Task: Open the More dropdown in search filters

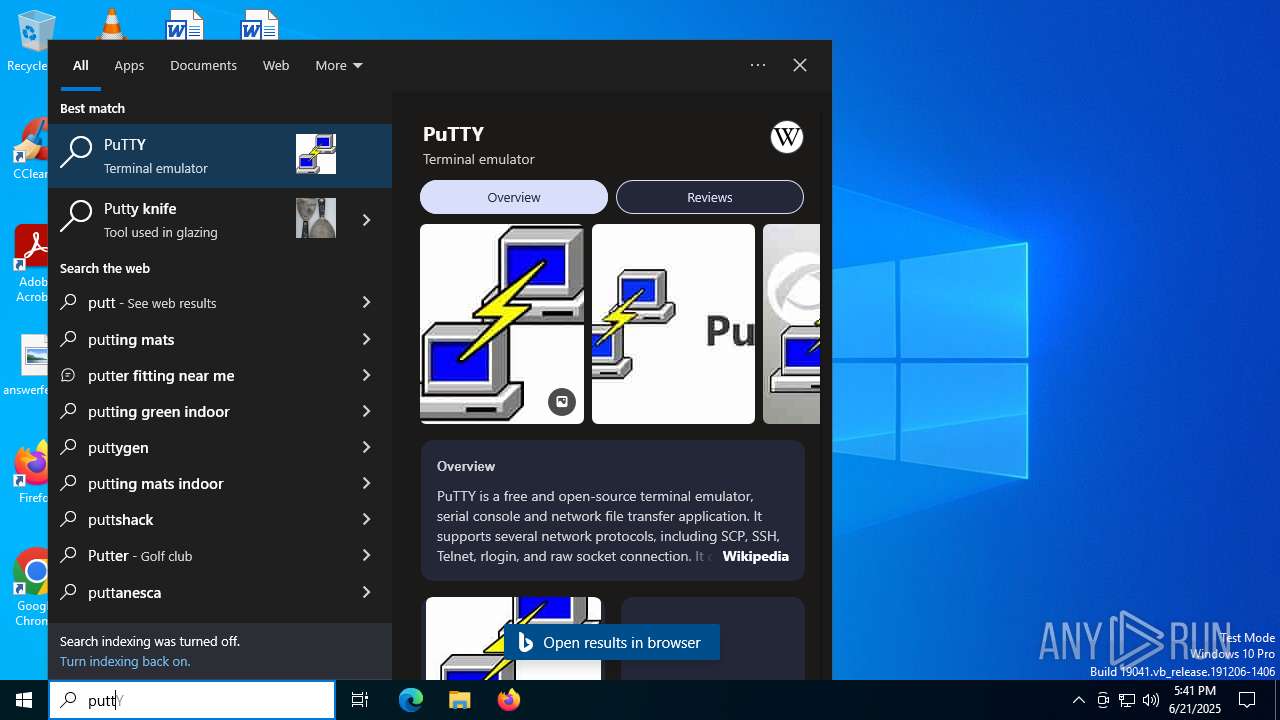Action: [x=339, y=65]
